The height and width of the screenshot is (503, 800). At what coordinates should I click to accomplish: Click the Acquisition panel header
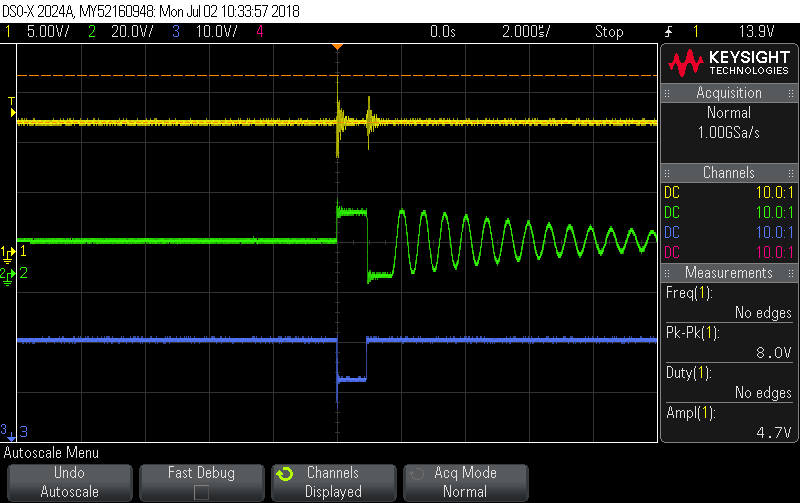pyautogui.click(x=729, y=93)
